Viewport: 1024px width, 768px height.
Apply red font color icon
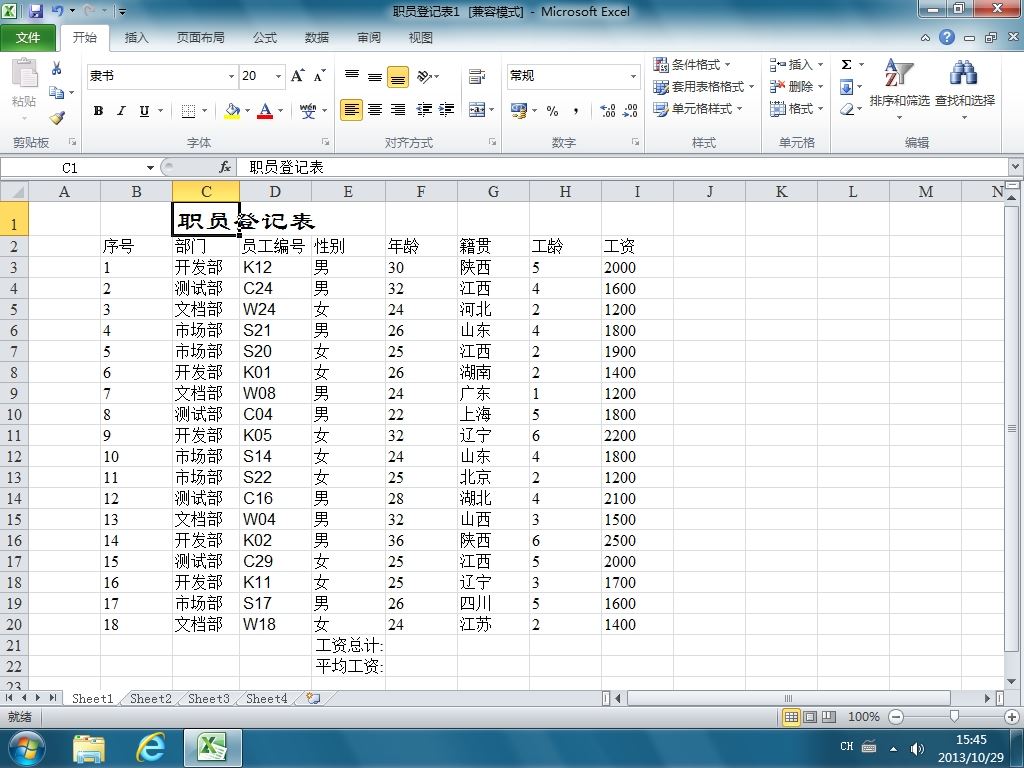pyautogui.click(x=264, y=111)
